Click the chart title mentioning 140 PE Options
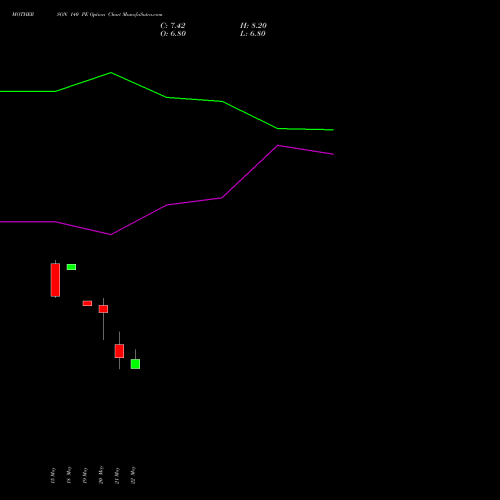The height and width of the screenshot is (500, 500). 87,14
